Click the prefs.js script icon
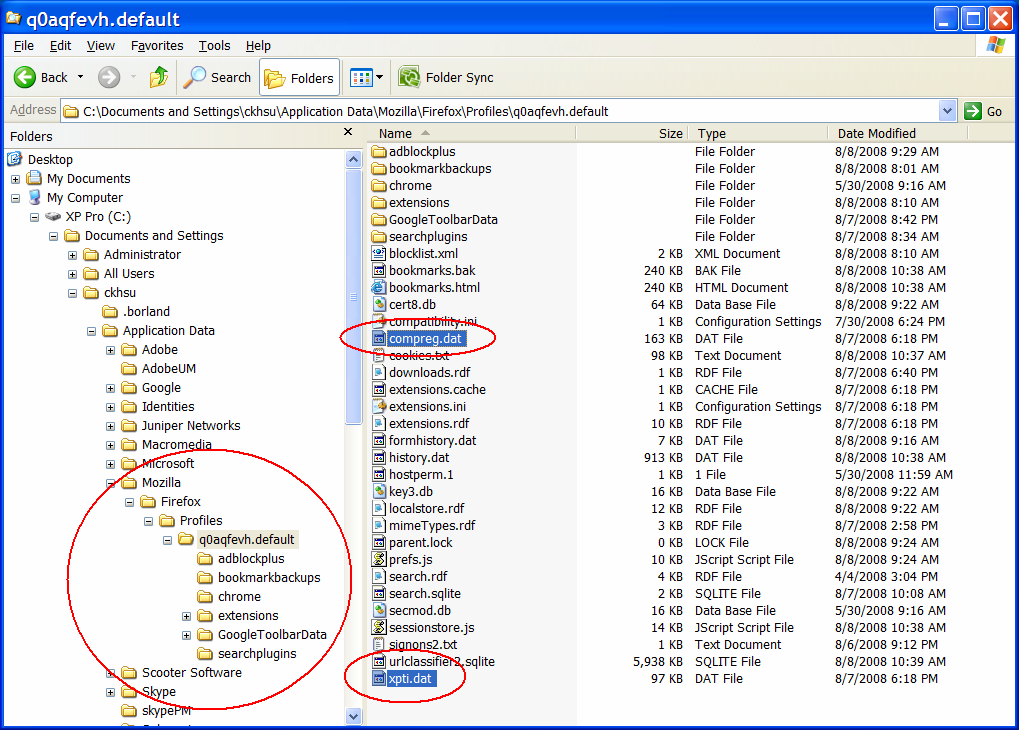Viewport: 1019px width, 730px height. click(x=379, y=559)
